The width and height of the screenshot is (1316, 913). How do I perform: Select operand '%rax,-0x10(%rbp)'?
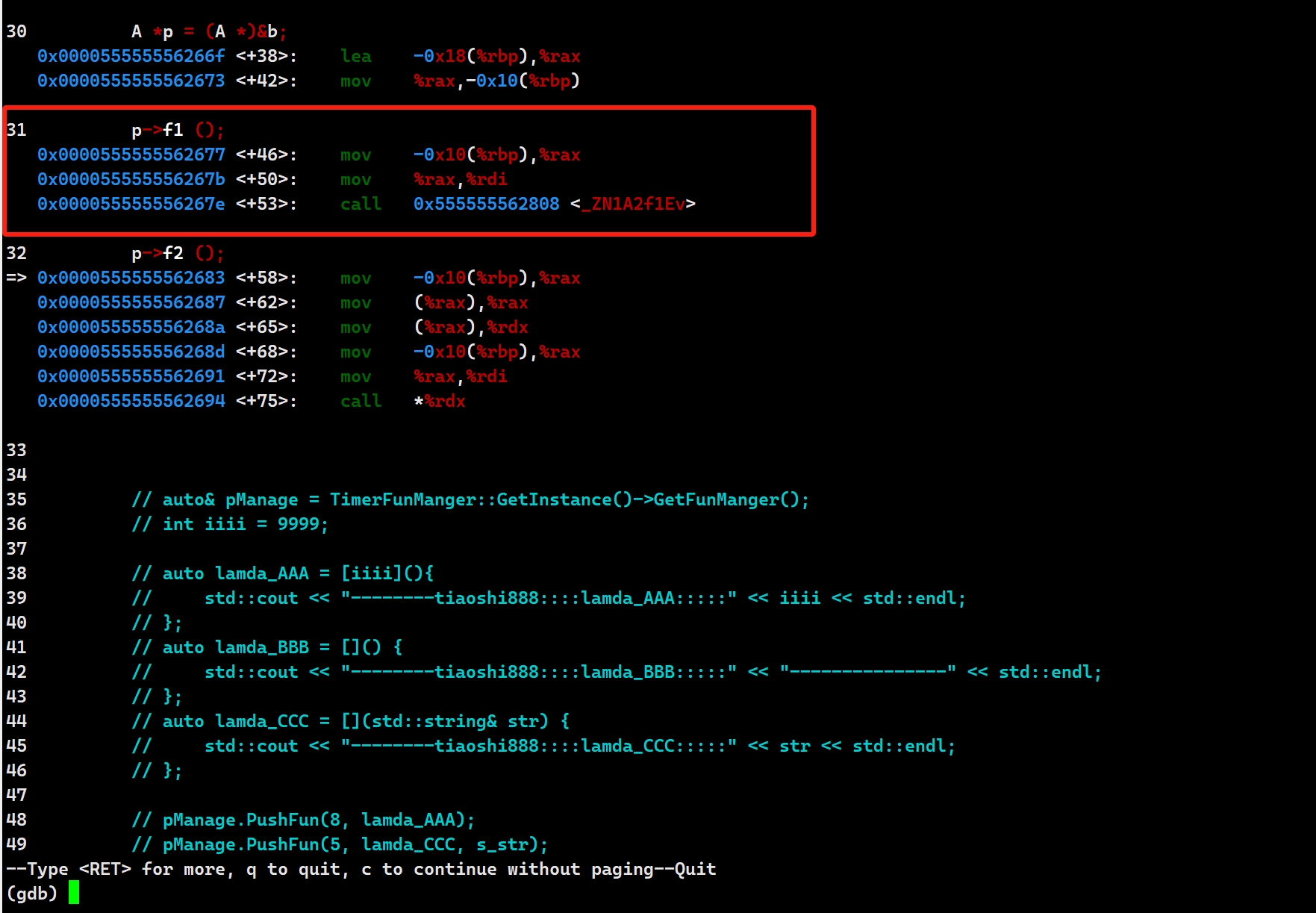pyautogui.click(x=497, y=81)
